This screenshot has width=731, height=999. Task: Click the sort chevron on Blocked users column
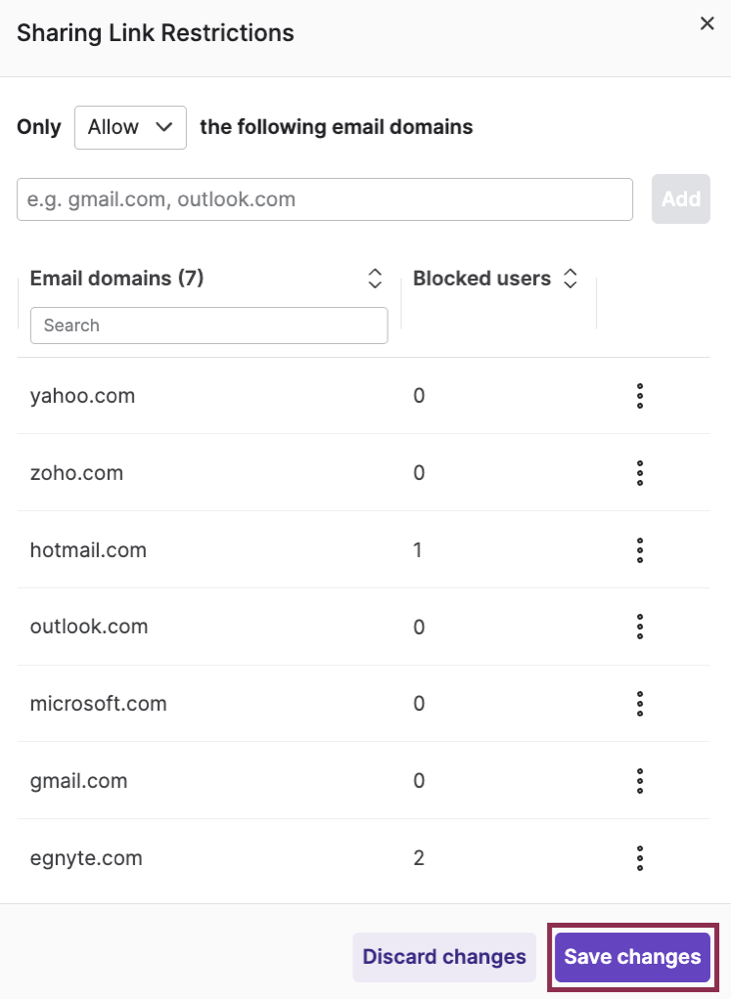pyautogui.click(x=569, y=278)
